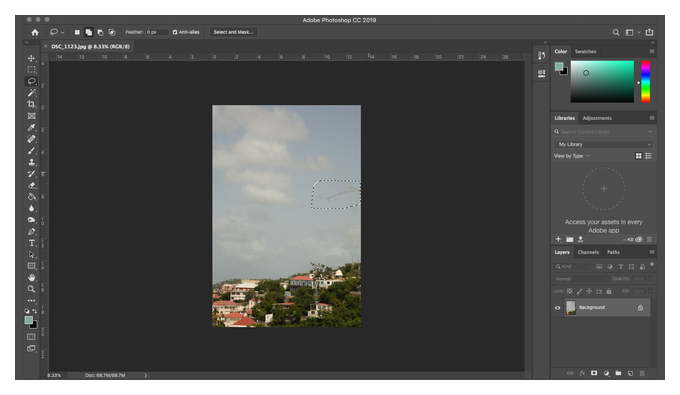Select the Frame tool
This screenshot has width=680, height=395.
tap(32, 116)
